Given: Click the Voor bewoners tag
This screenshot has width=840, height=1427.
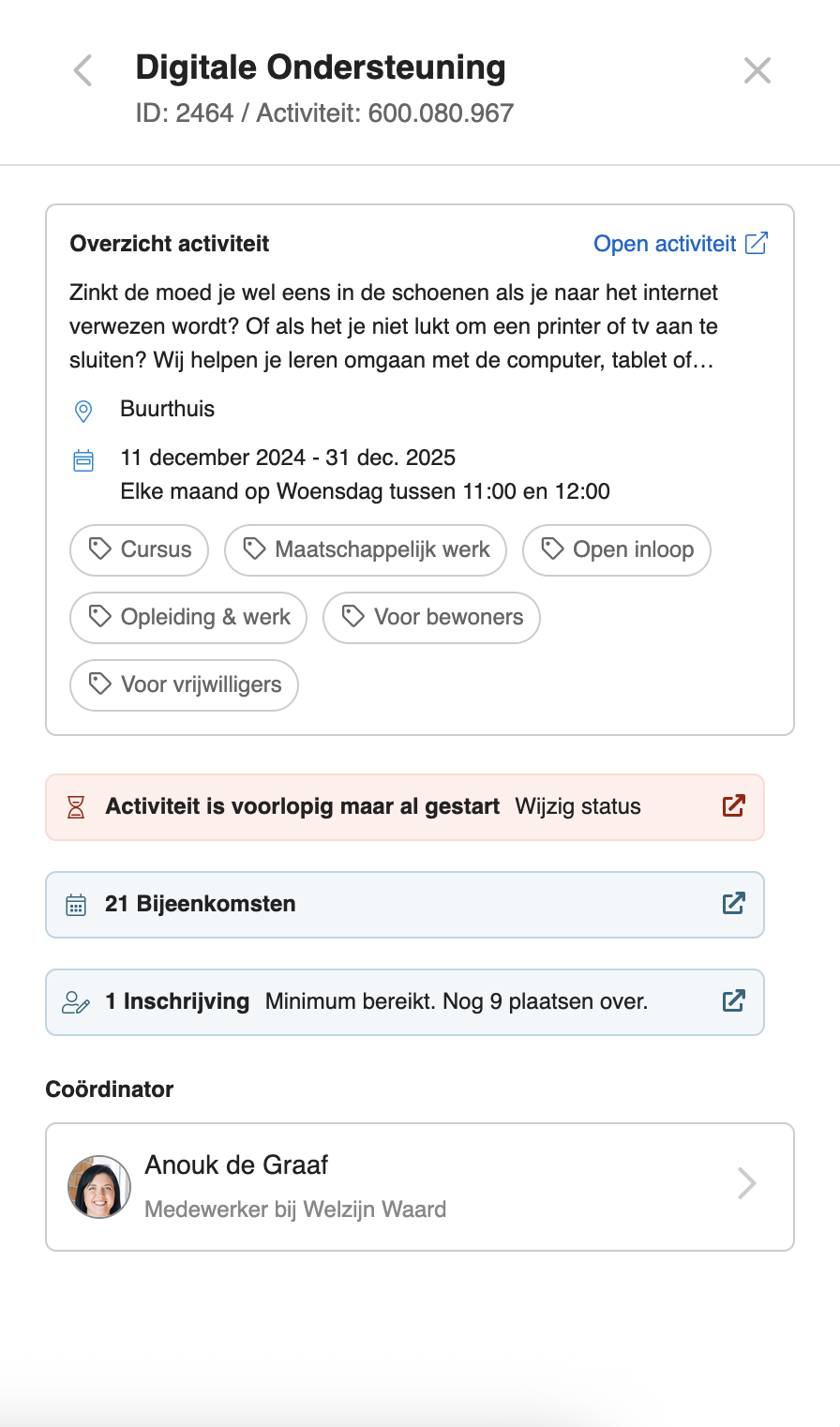Looking at the screenshot, I should click(x=431, y=617).
